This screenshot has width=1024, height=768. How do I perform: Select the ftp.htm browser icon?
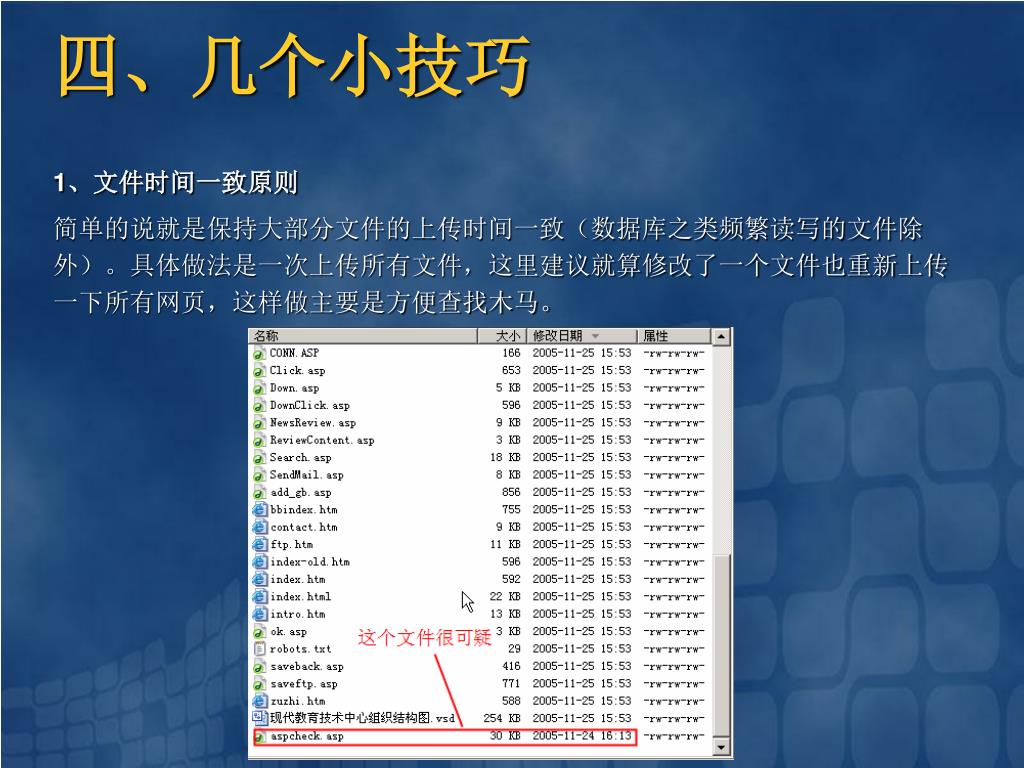pos(259,545)
